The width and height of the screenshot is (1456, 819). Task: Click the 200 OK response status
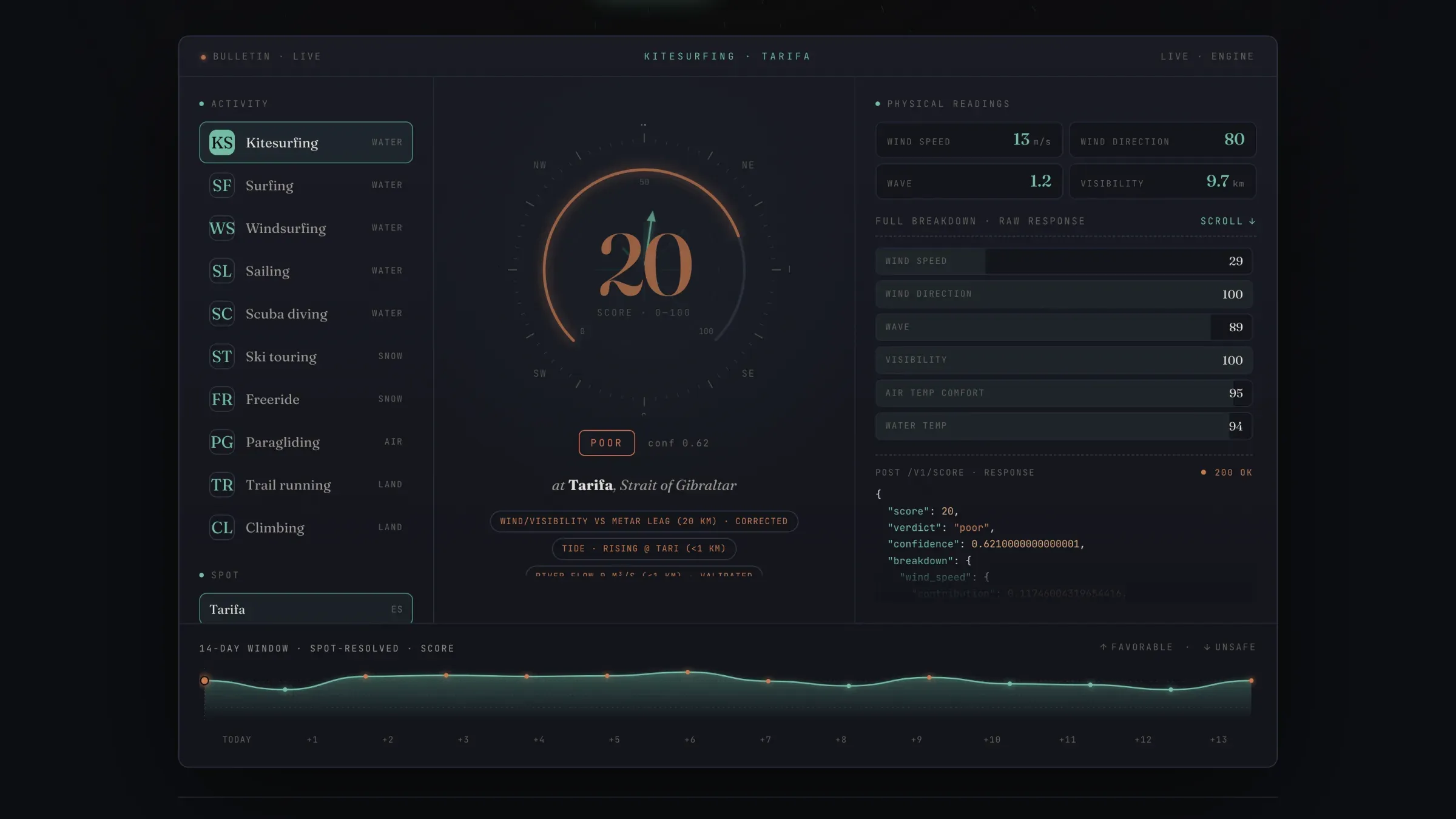pyautogui.click(x=1227, y=473)
